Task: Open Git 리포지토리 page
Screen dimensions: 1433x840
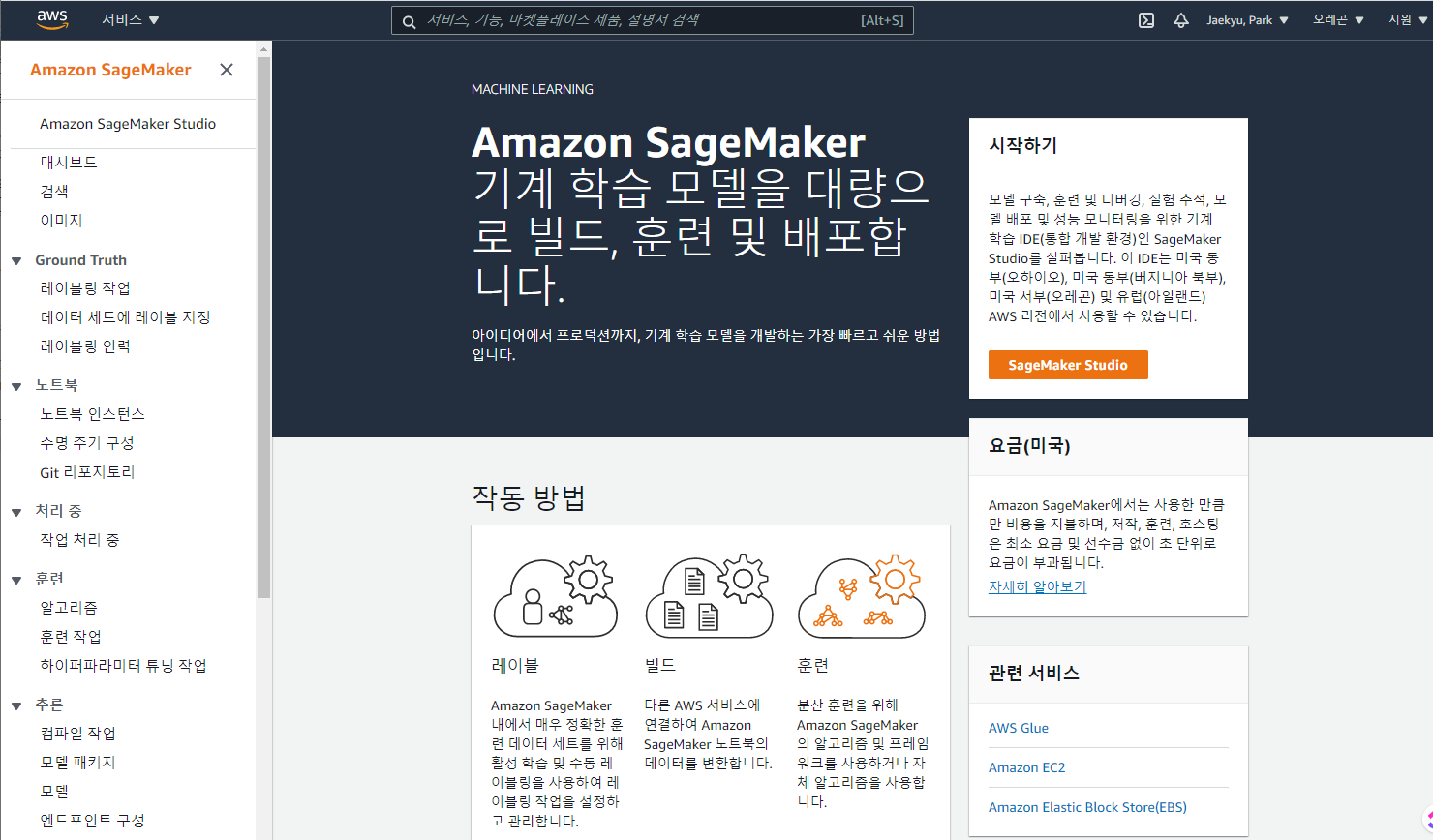Action: [87, 472]
